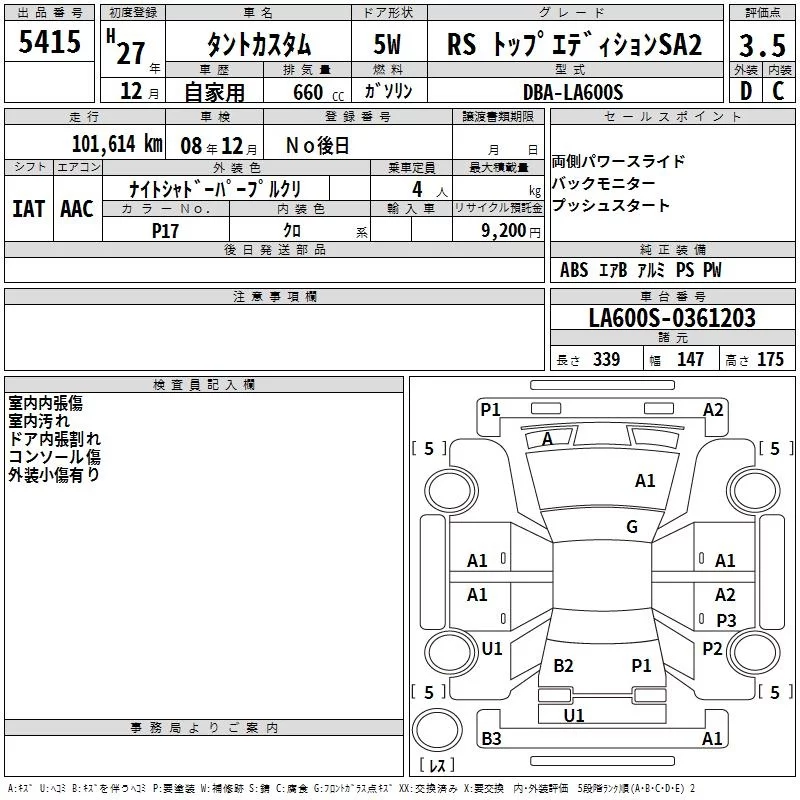The width and height of the screenshot is (800, 800).
Task: Click the air conditioner type AAC
Action: tap(77, 209)
